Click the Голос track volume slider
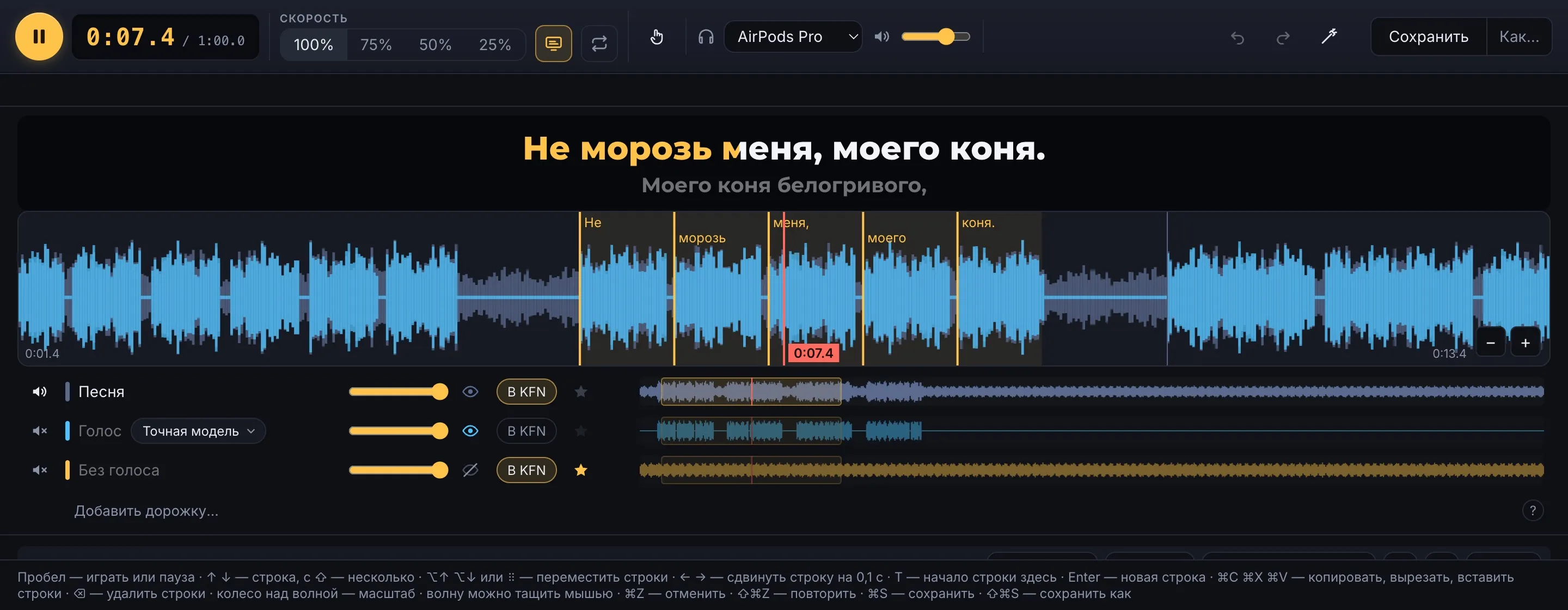This screenshot has height=610, width=1568. tap(398, 431)
